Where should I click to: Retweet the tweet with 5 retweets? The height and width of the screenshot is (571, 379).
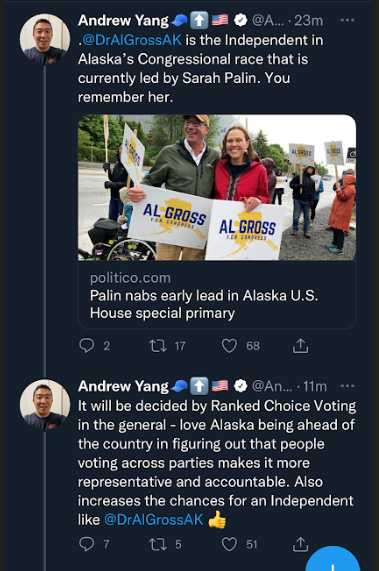[x=158, y=544]
